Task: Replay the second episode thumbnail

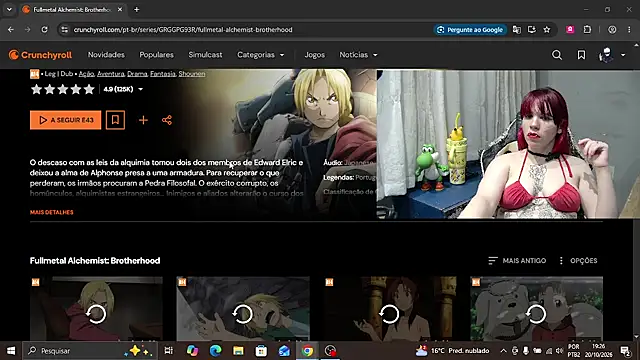Action: (x=242, y=314)
